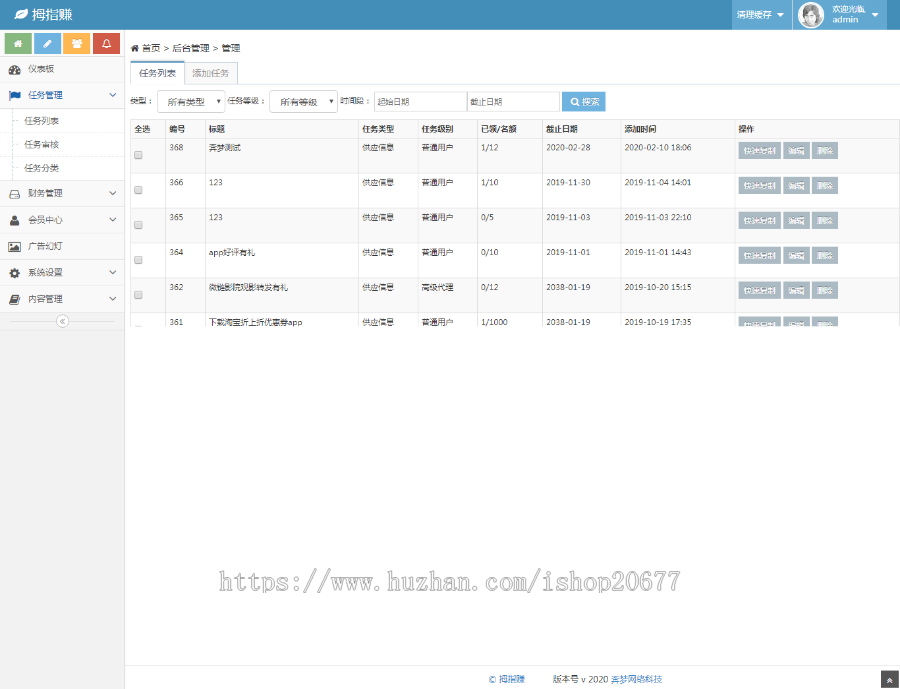900x689 pixels.
Task: Click the leaf logo in header
Action: [x=21, y=14]
